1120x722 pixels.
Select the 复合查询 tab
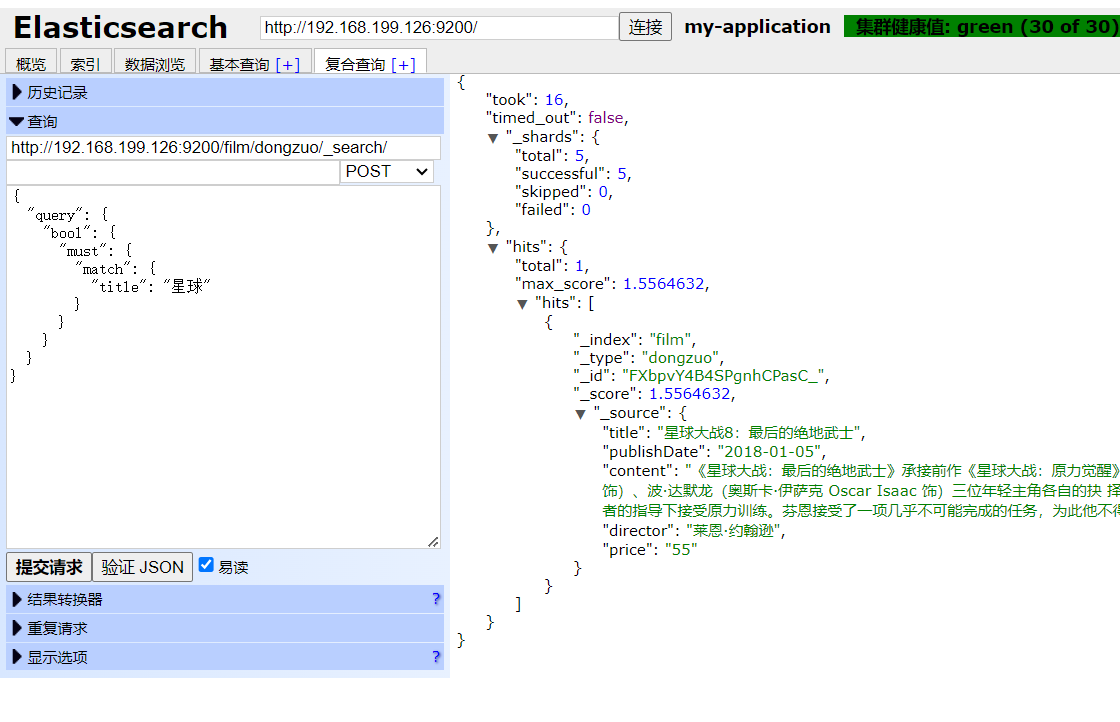pos(355,64)
